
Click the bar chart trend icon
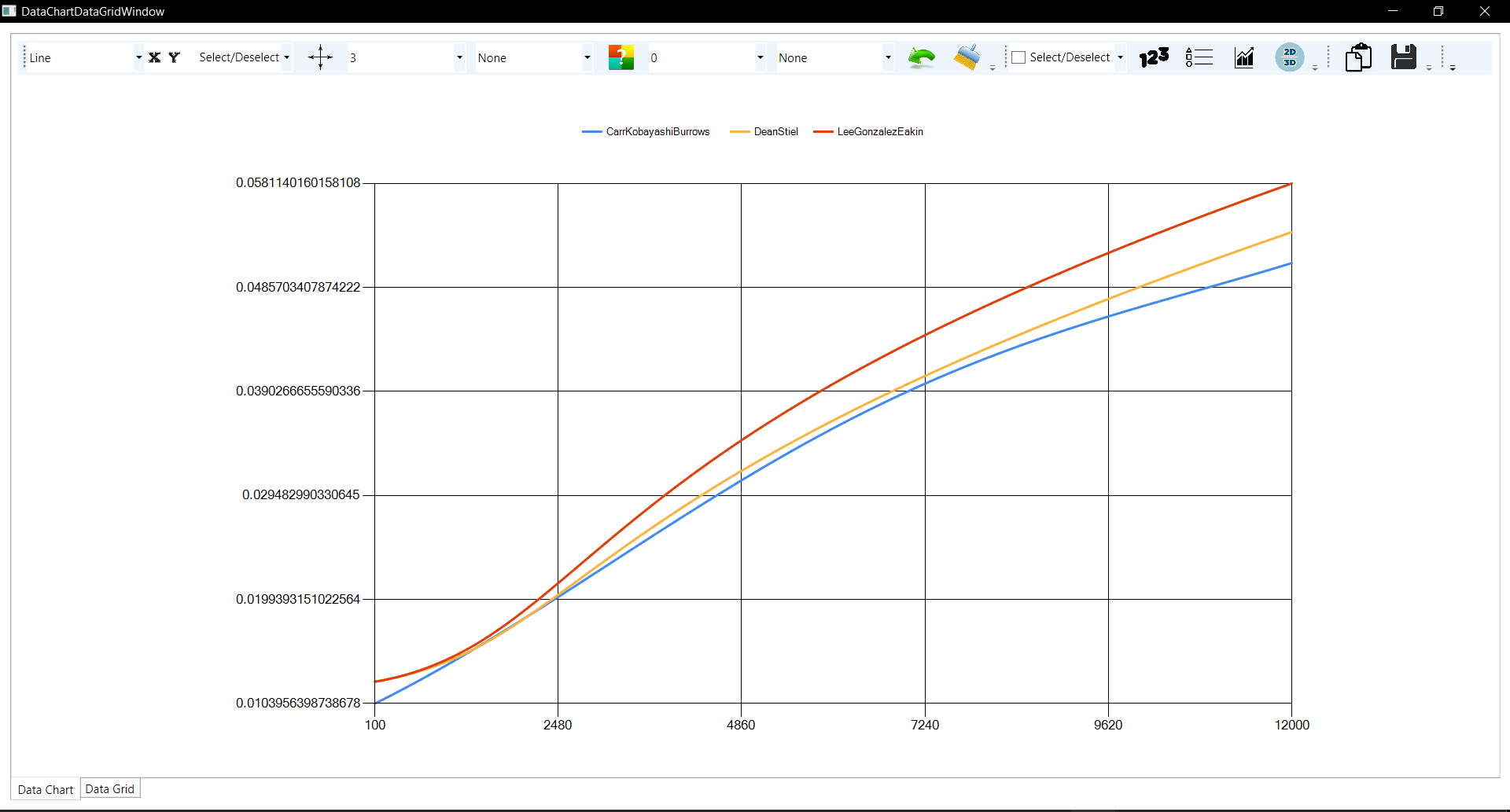click(x=1244, y=57)
